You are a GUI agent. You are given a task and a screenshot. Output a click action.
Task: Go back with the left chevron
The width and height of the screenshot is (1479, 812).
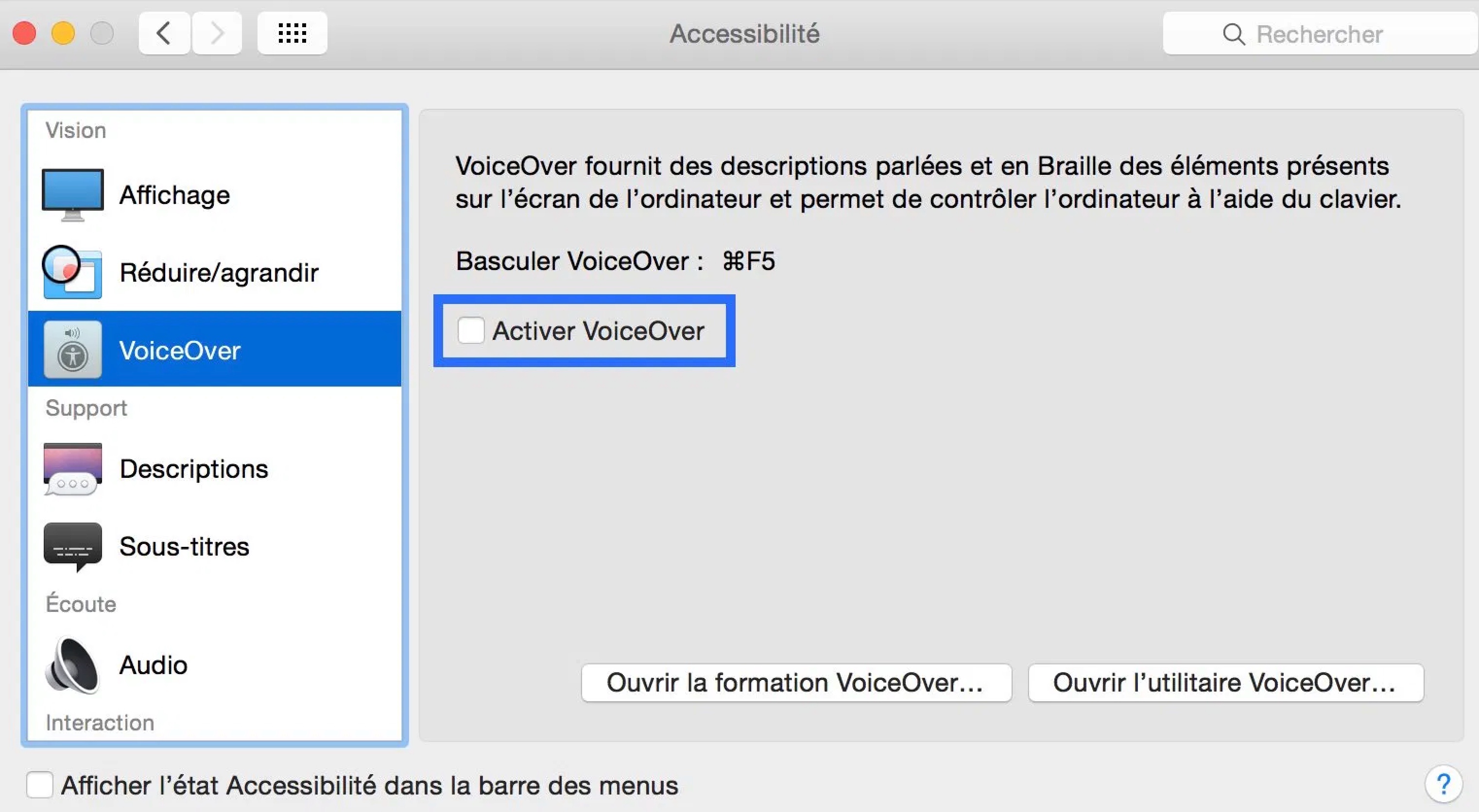point(164,34)
